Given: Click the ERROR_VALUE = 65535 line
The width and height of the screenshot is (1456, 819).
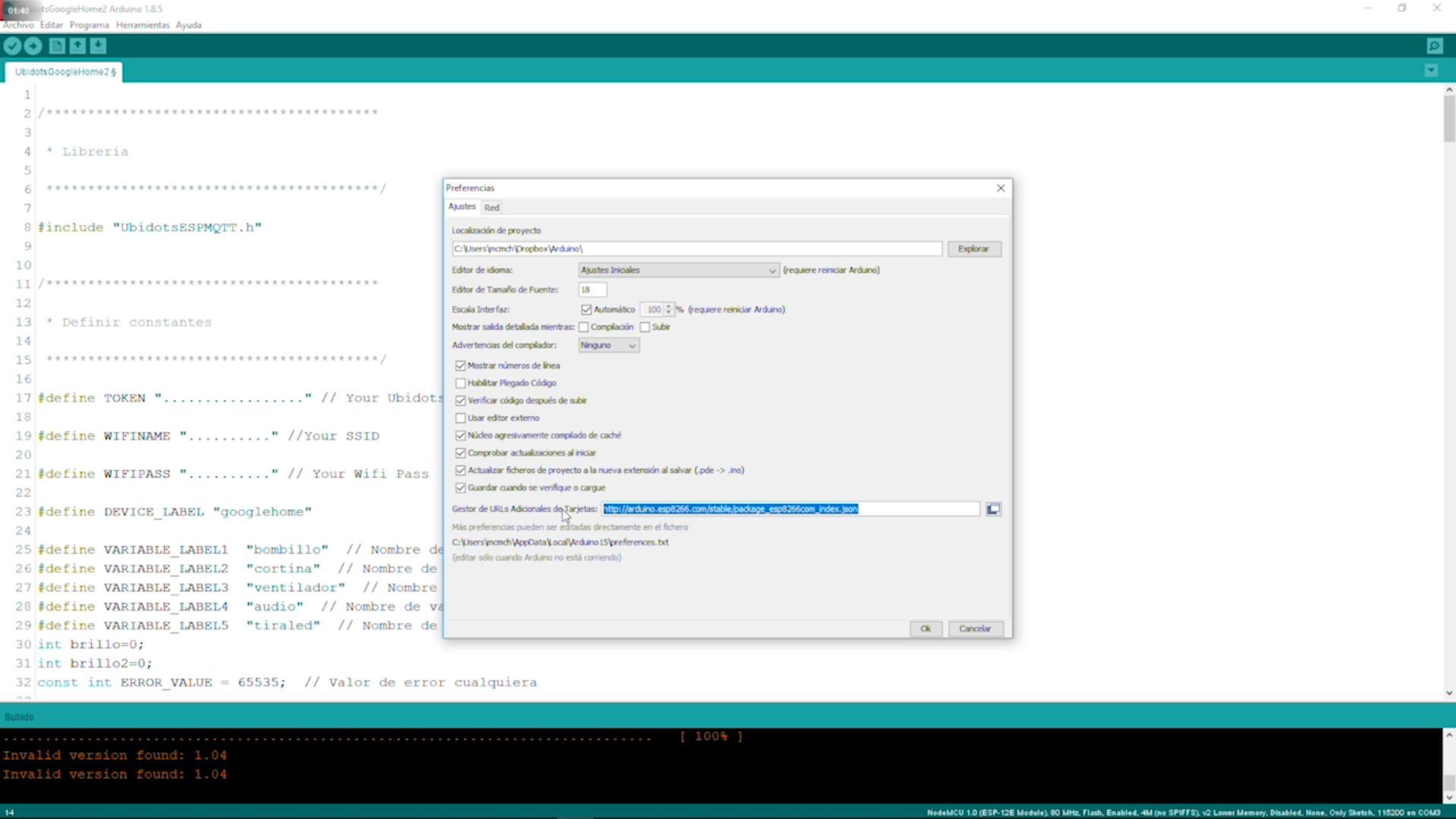Looking at the screenshot, I should [287, 682].
